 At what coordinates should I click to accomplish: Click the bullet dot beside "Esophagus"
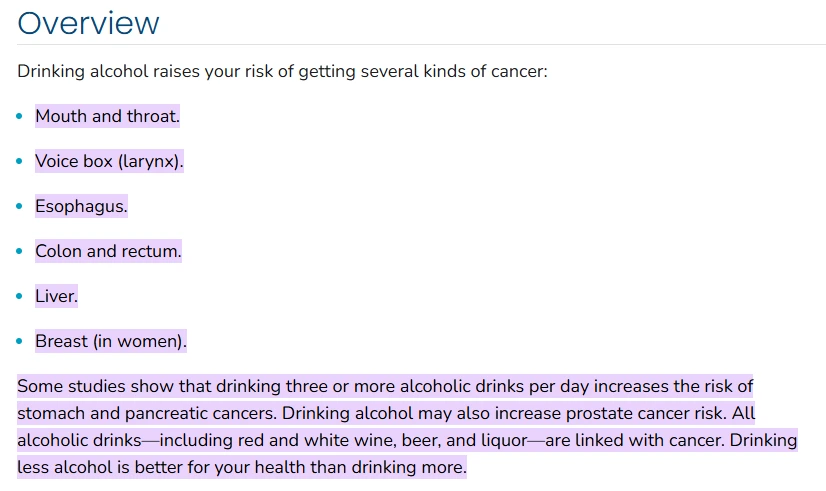point(19,206)
